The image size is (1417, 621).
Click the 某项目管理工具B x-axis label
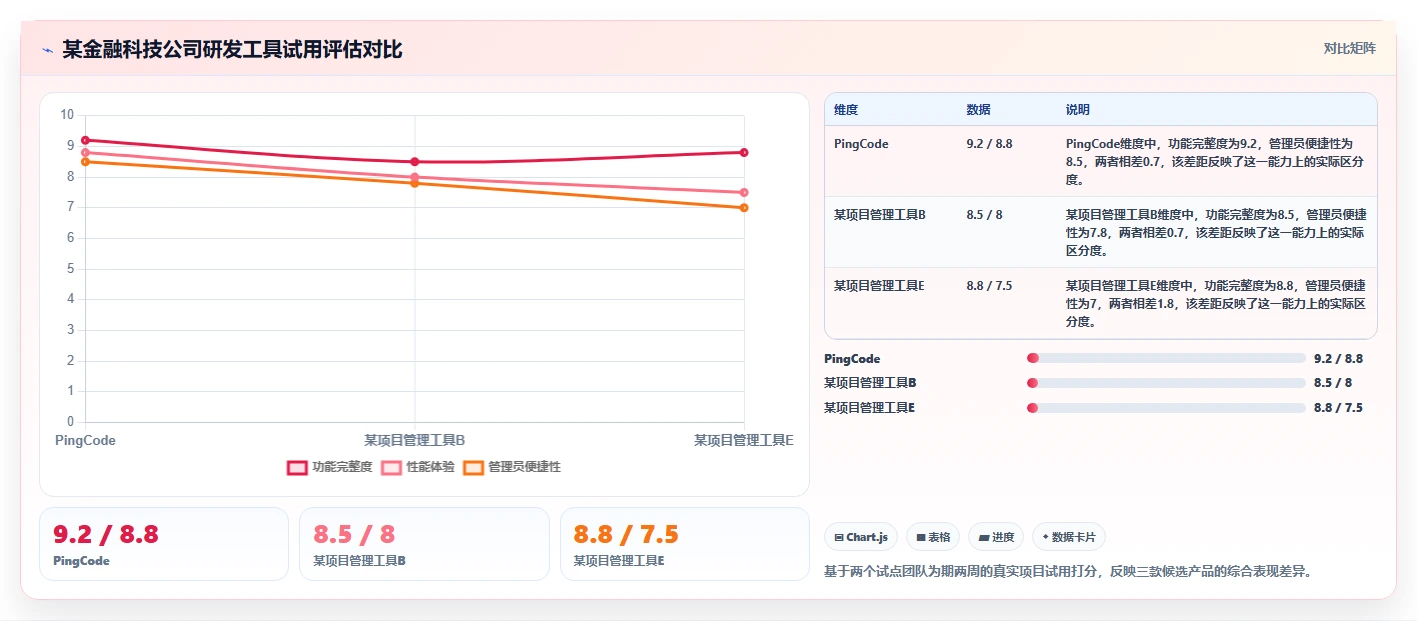415,440
